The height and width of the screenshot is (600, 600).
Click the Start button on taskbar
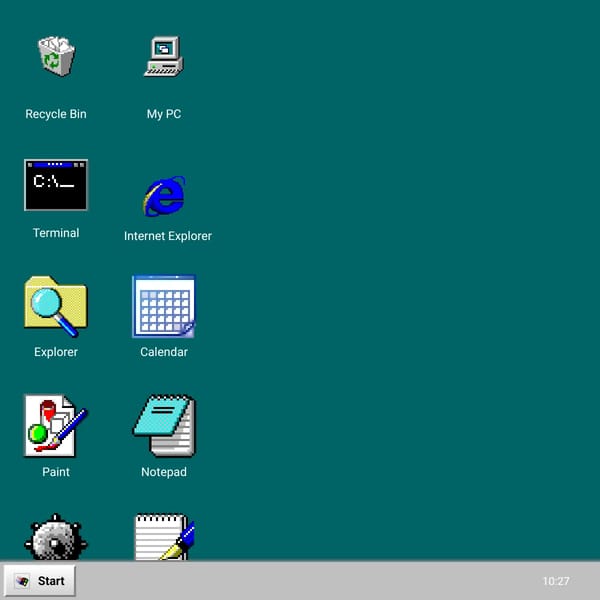[40, 581]
